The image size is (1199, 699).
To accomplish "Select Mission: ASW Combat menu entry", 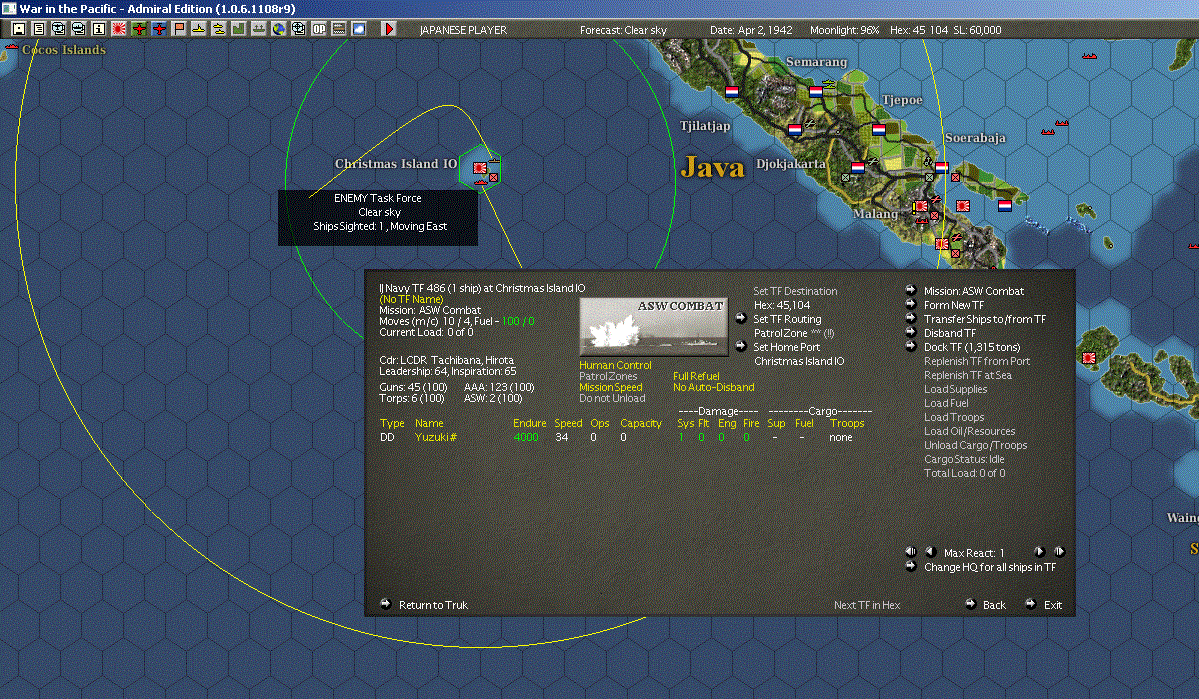I will pos(973,291).
